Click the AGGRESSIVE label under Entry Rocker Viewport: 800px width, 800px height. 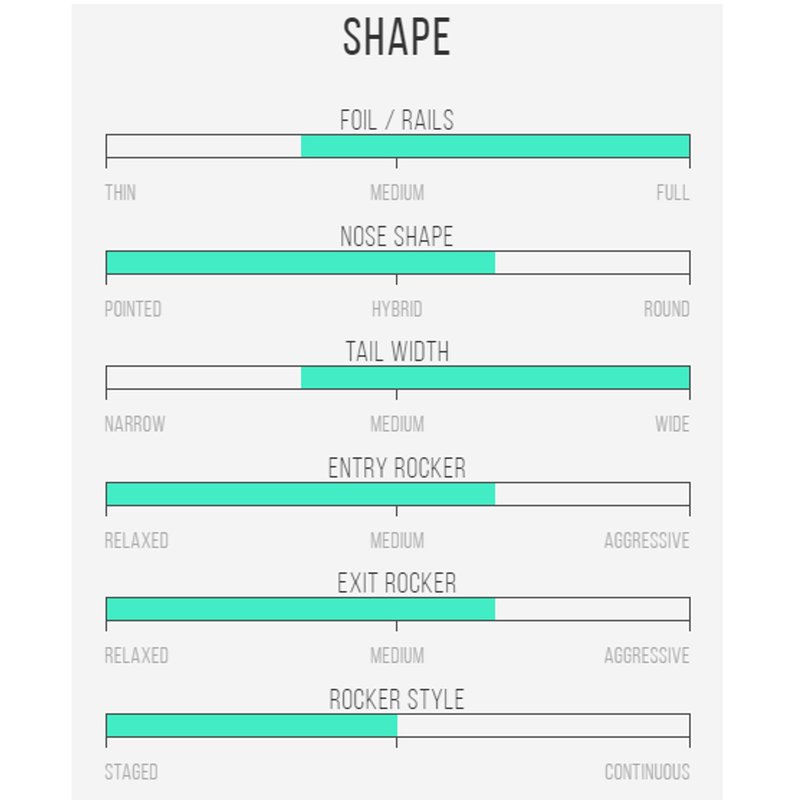tap(646, 540)
